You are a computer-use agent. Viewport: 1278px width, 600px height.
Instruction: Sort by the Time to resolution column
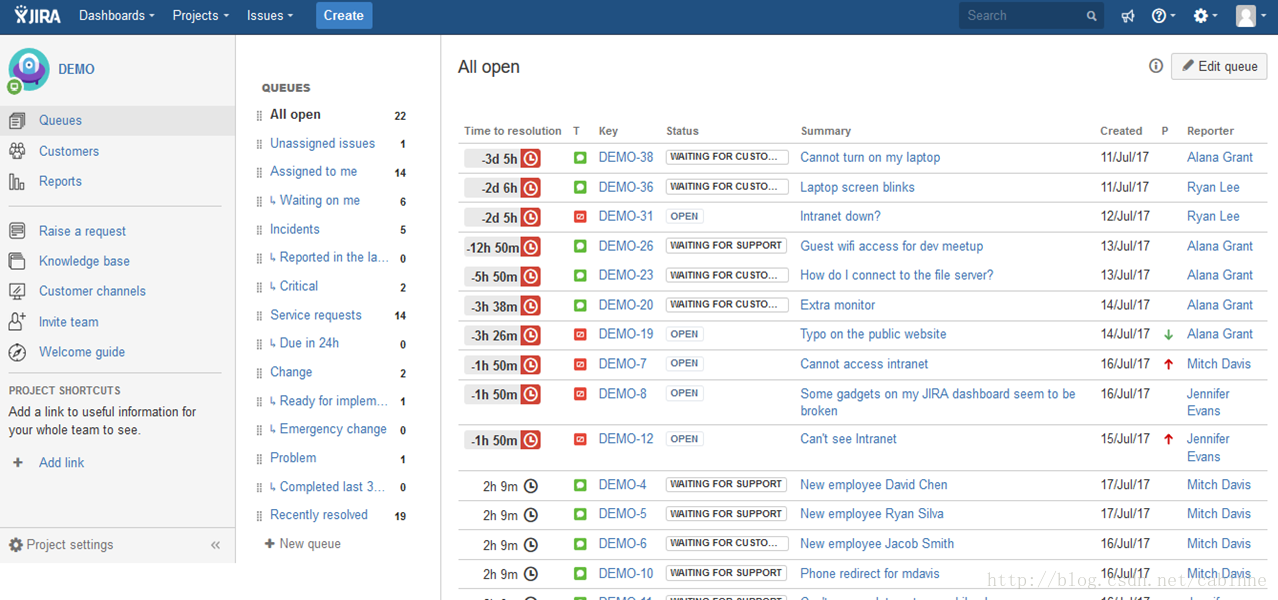pos(513,131)
